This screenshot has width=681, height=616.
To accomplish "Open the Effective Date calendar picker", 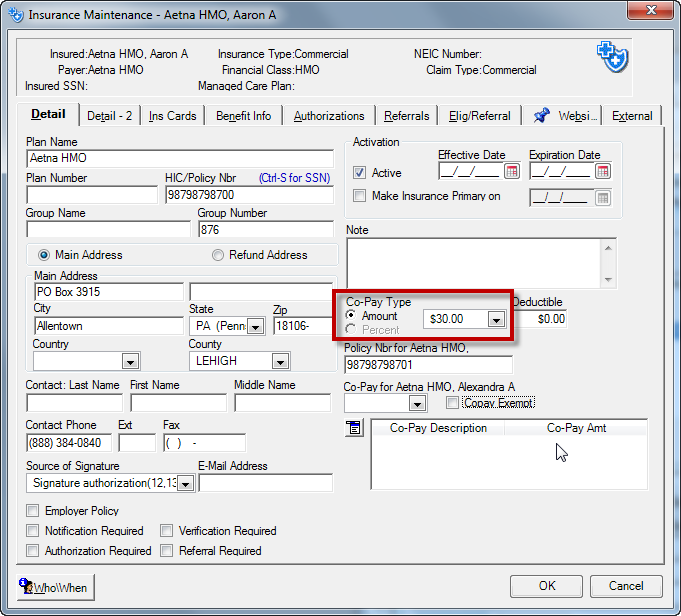I will click(x=512, y=172).
